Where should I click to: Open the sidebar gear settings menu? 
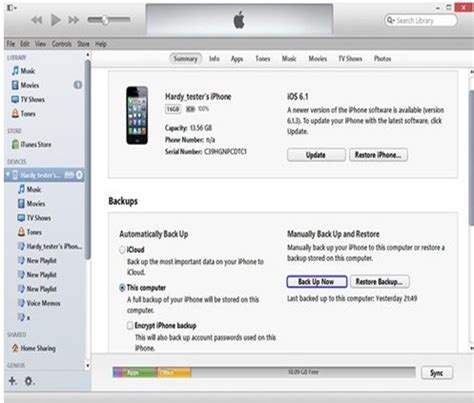coord(29,381)
